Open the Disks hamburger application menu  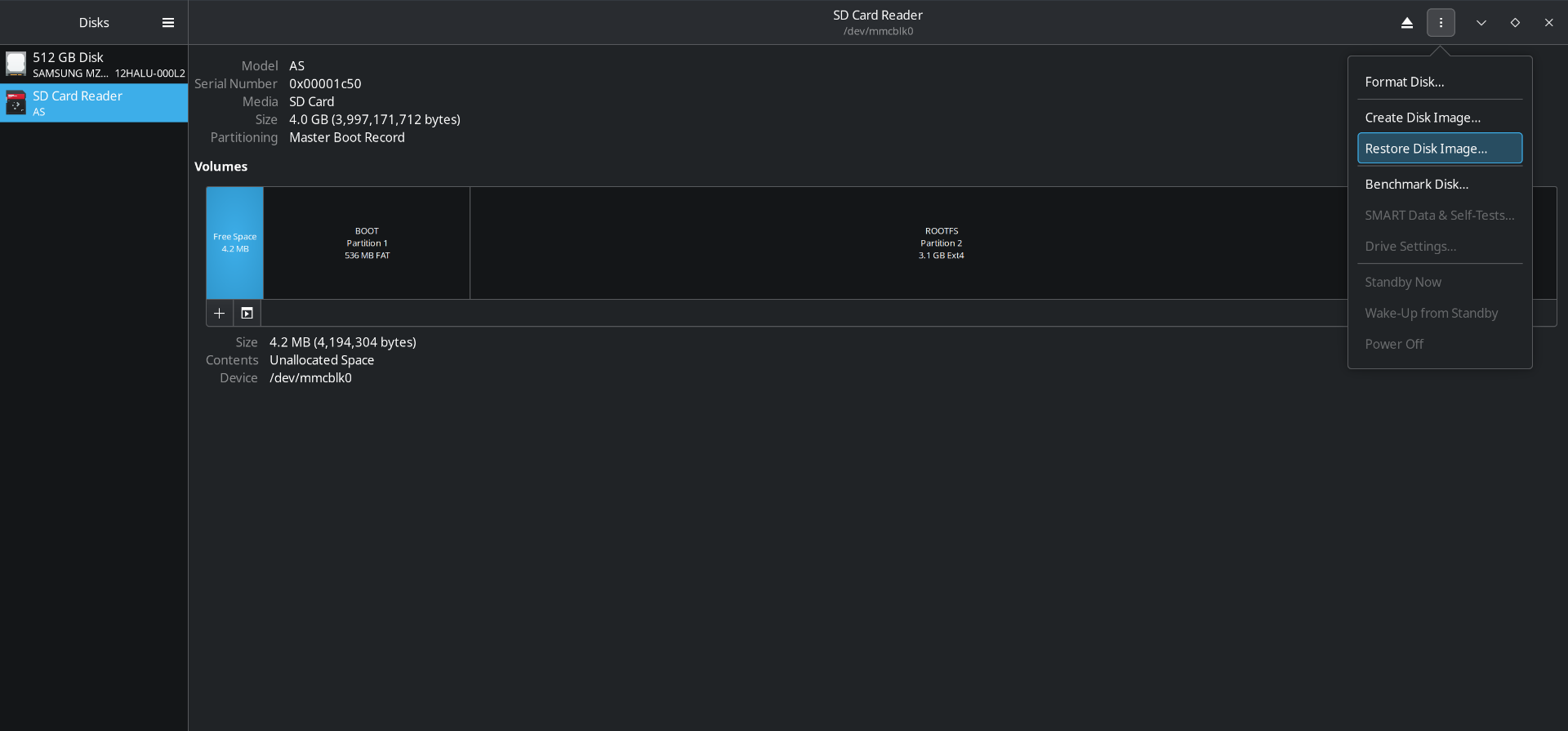coord(168,23)
